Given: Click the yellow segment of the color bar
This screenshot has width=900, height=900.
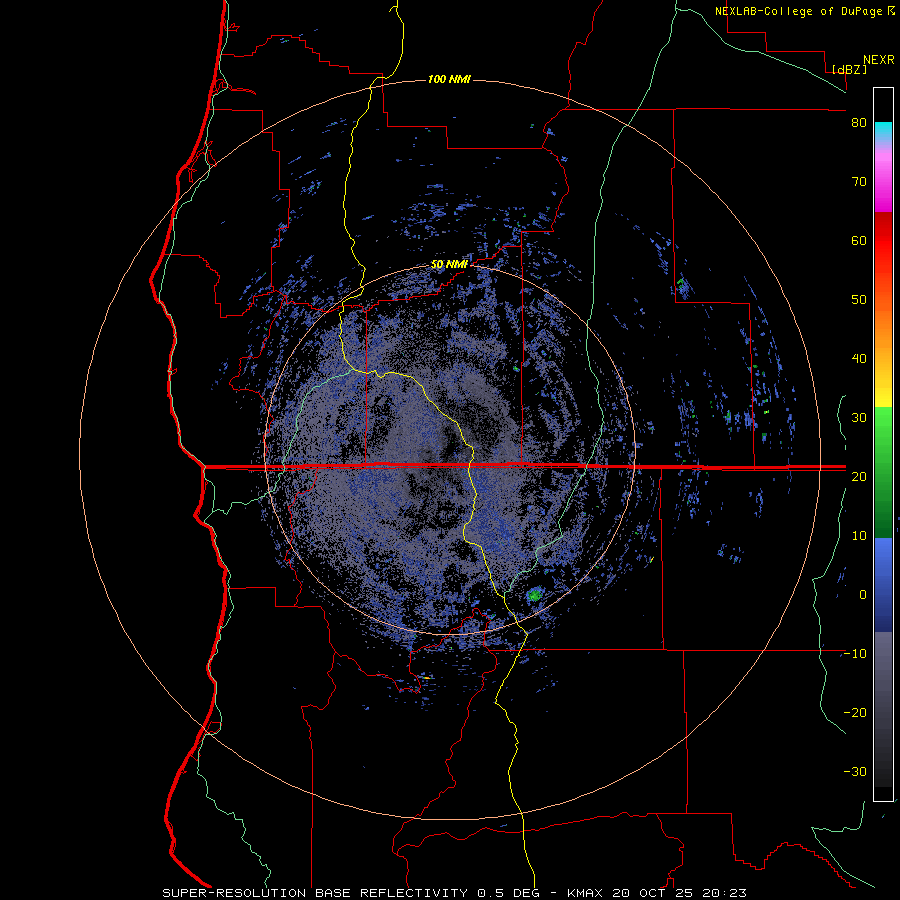Looking at the screenshot, I should (883, 390).
